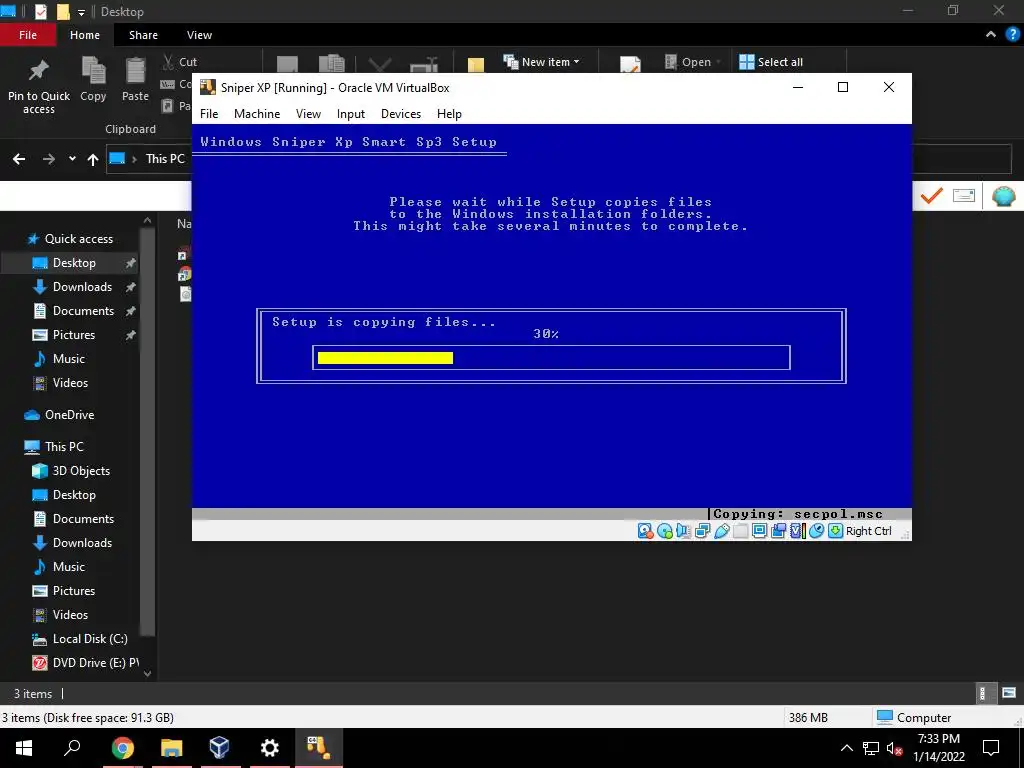Click the shared folders indicator in VirtualBox
Viewport: 1024px width, 768px height.
(740, 531)
